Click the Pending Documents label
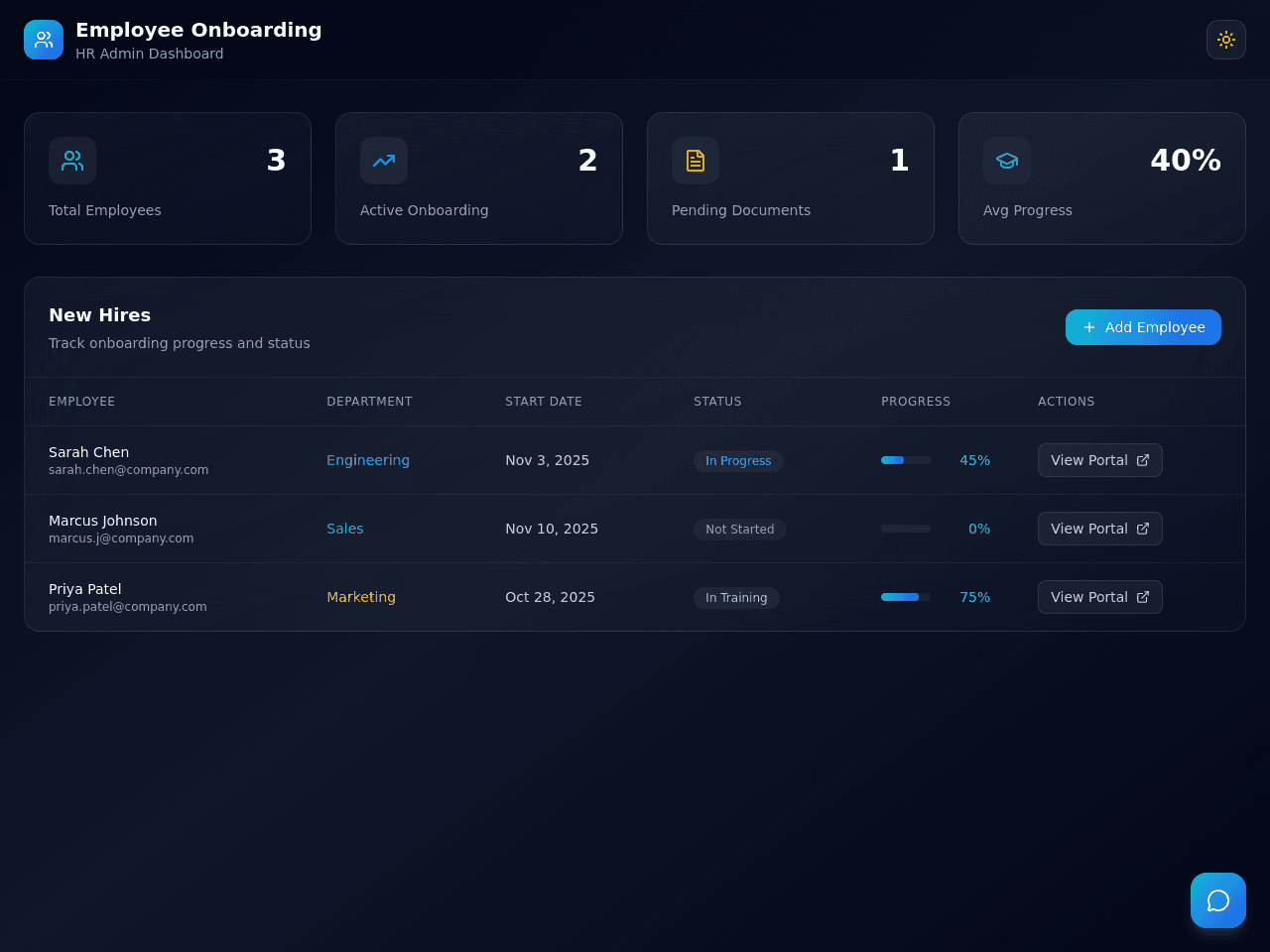 tap(741, 210)
